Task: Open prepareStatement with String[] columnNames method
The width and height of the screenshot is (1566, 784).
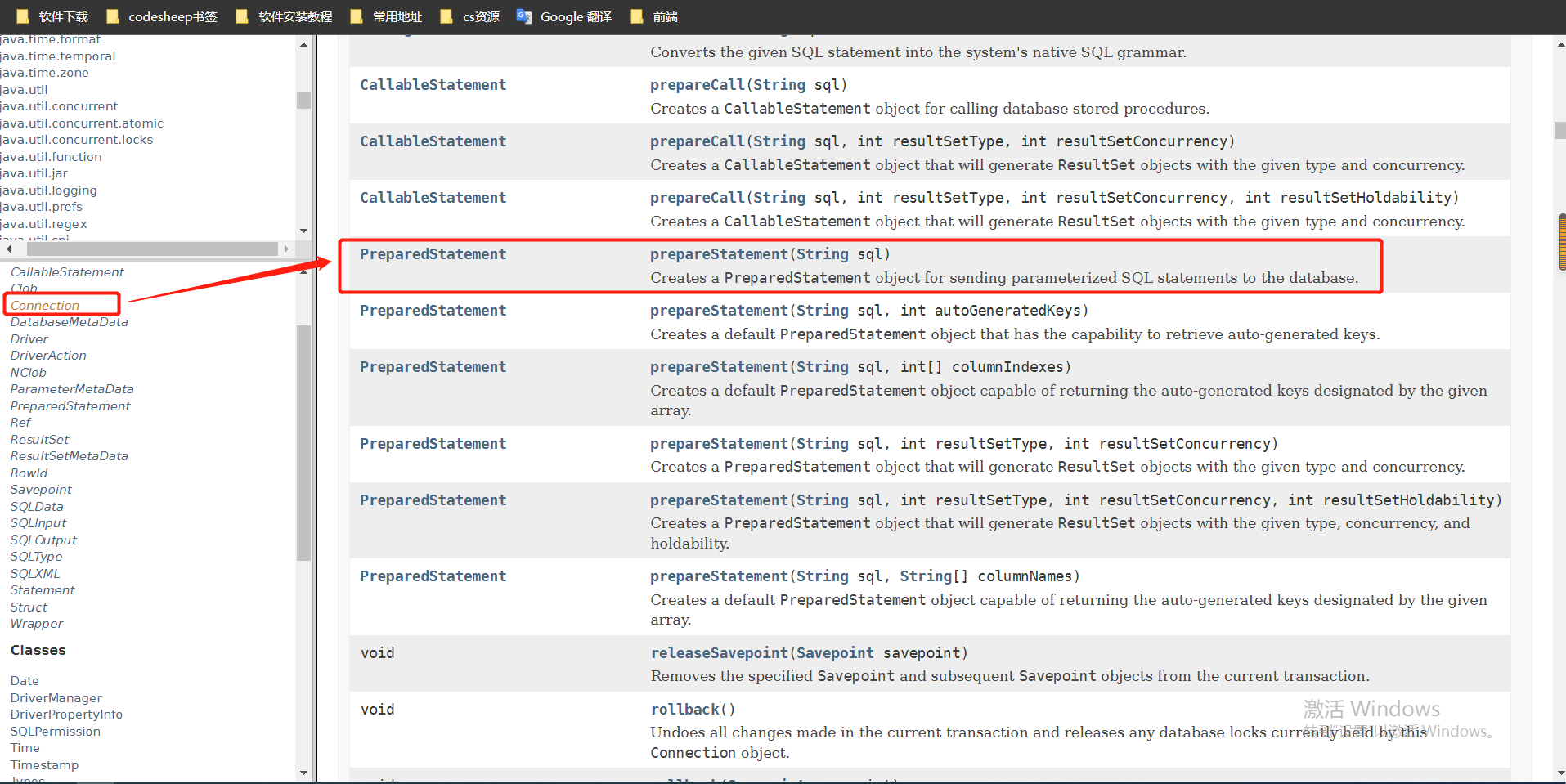Action: (719, 576)
